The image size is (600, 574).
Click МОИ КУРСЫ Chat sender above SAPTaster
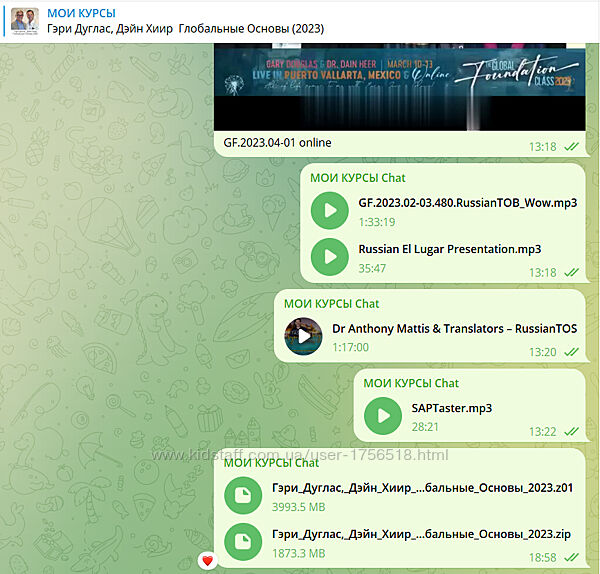(x=411, y=383)
